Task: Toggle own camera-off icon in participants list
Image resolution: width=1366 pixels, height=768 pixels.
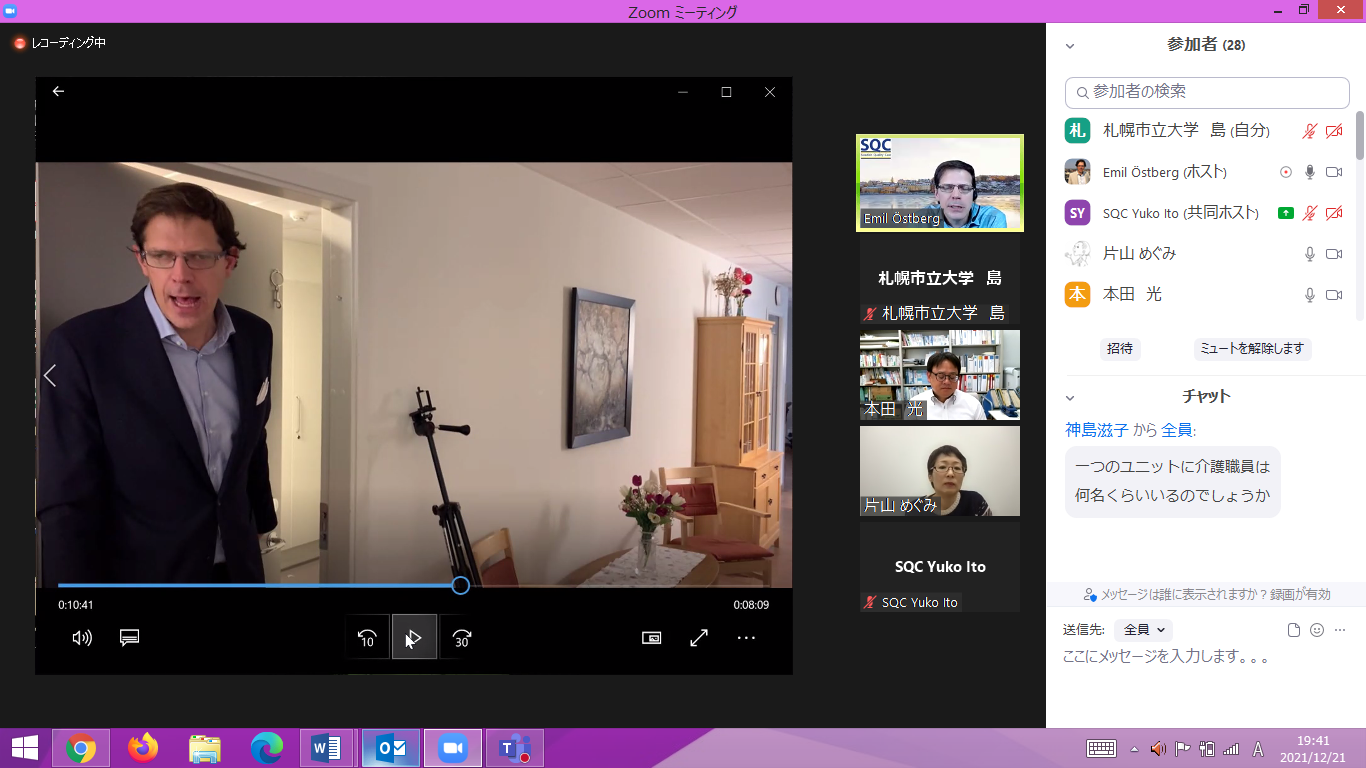Action: [1334, 131]
